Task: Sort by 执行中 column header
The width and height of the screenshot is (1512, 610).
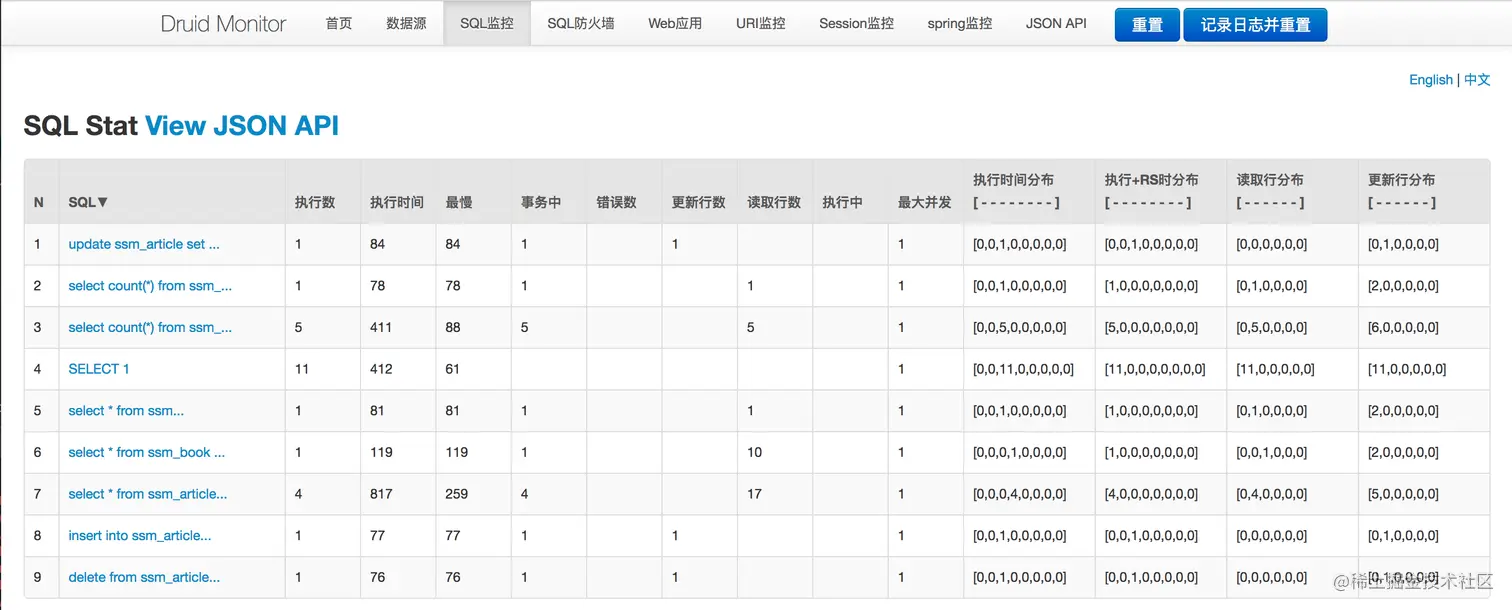Action: pos(842,202)
